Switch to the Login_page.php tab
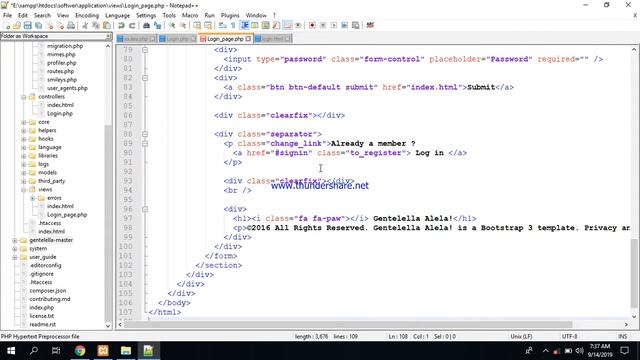This screenshot has height=360, width=640. pyautogui.click(x=225, y=39)
